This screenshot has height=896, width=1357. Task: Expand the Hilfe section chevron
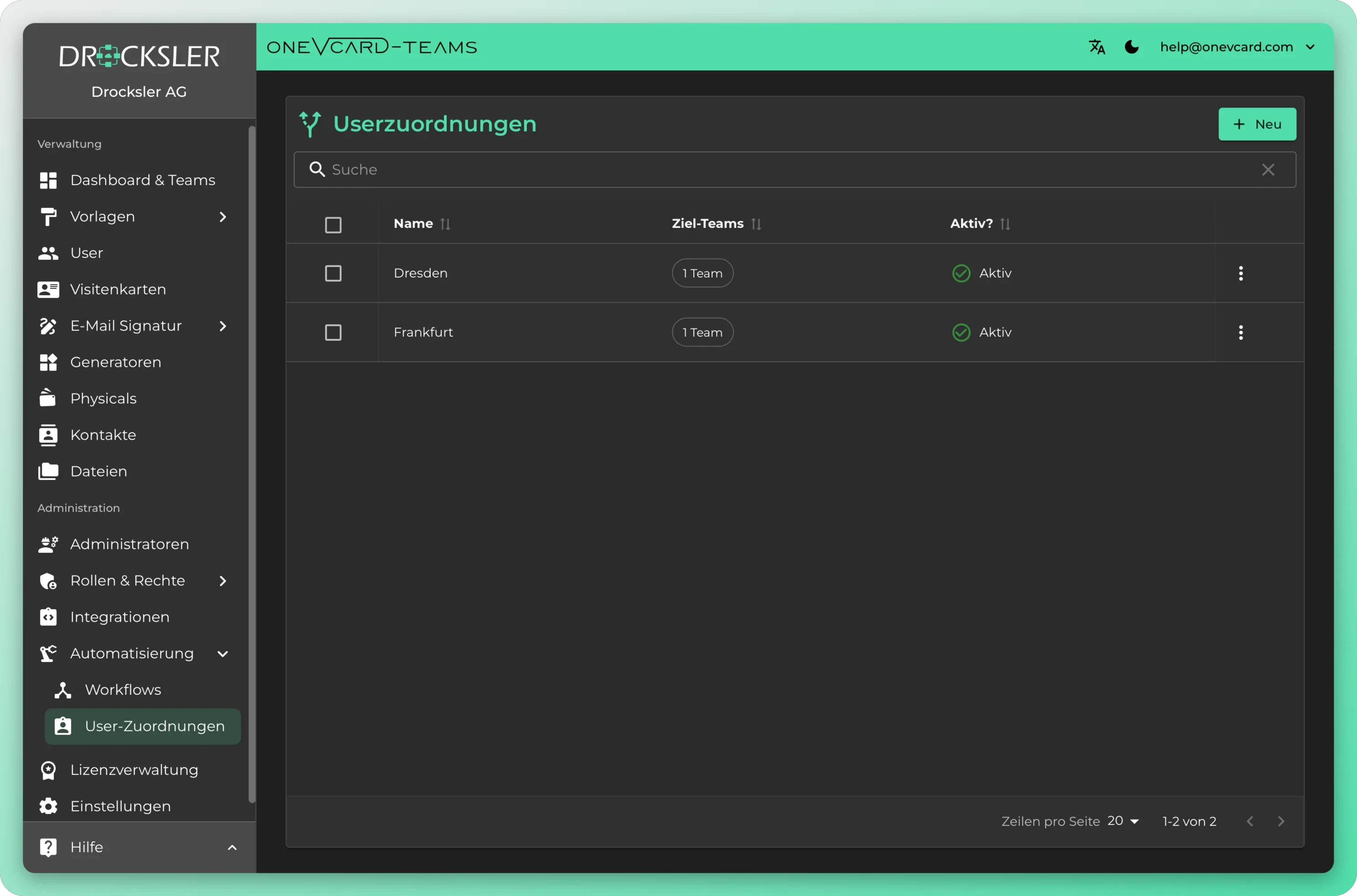point(232,847)
